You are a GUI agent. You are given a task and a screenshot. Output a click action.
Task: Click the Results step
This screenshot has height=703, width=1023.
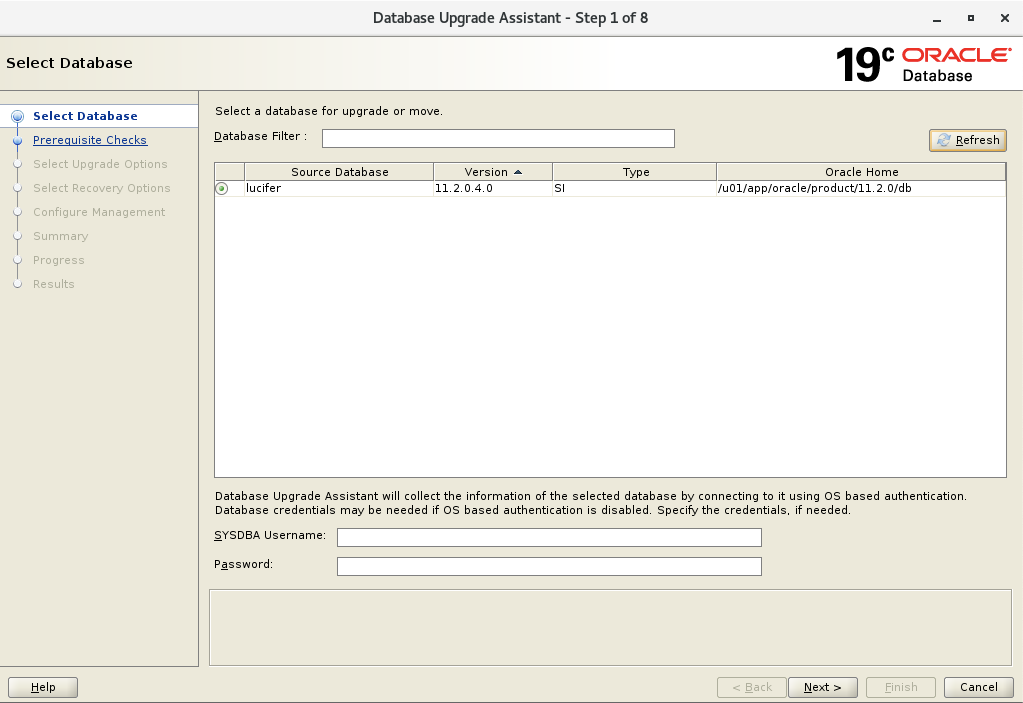53,284
